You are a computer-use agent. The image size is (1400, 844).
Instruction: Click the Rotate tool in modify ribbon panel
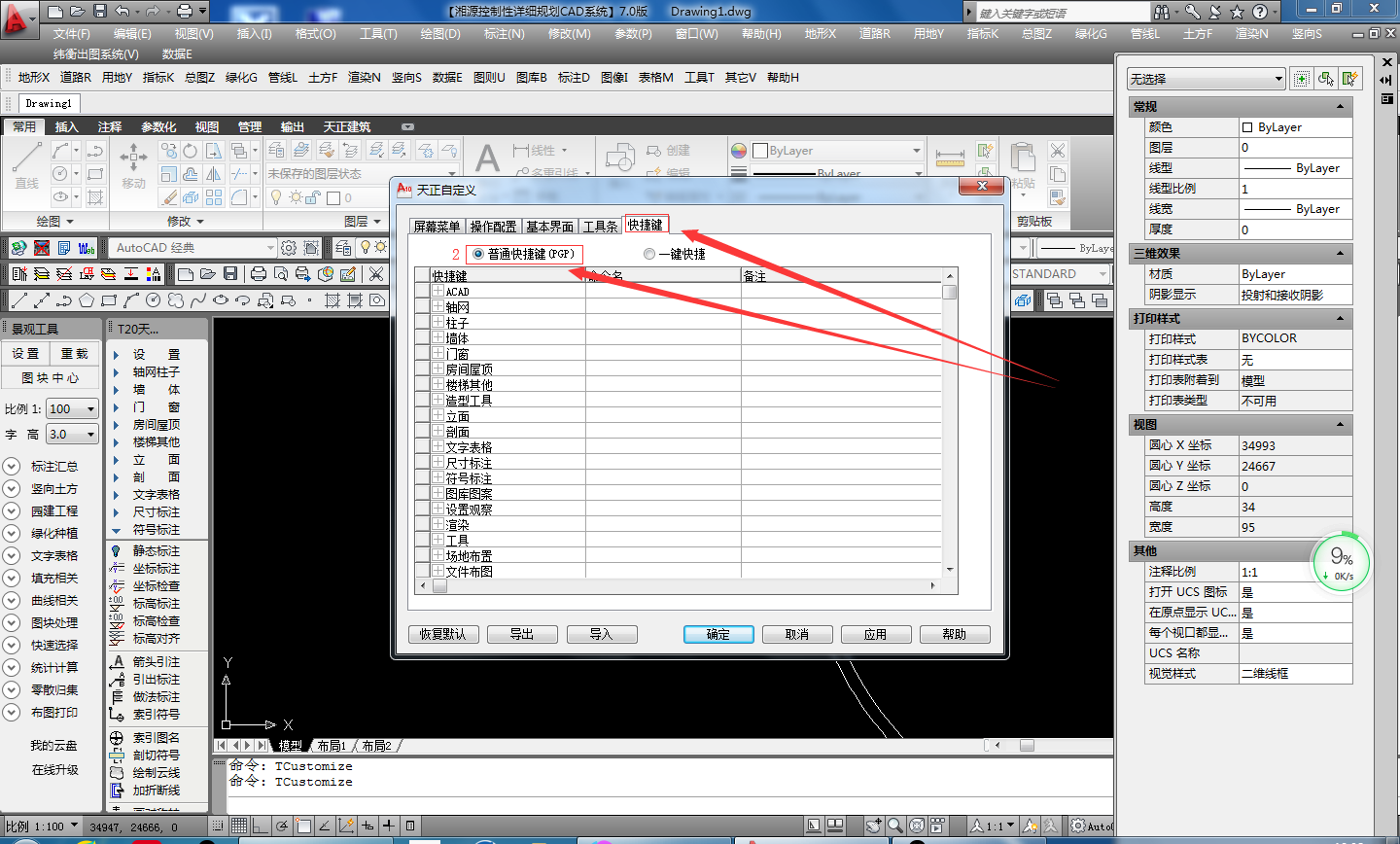[x=191, y=151]
